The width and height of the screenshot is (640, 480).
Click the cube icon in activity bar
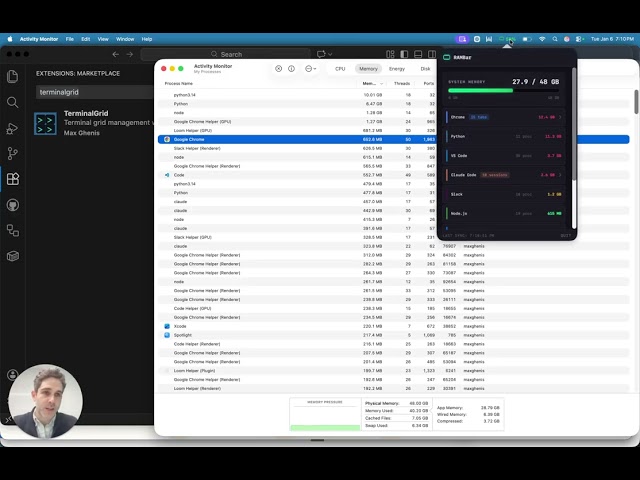(13, 256)
